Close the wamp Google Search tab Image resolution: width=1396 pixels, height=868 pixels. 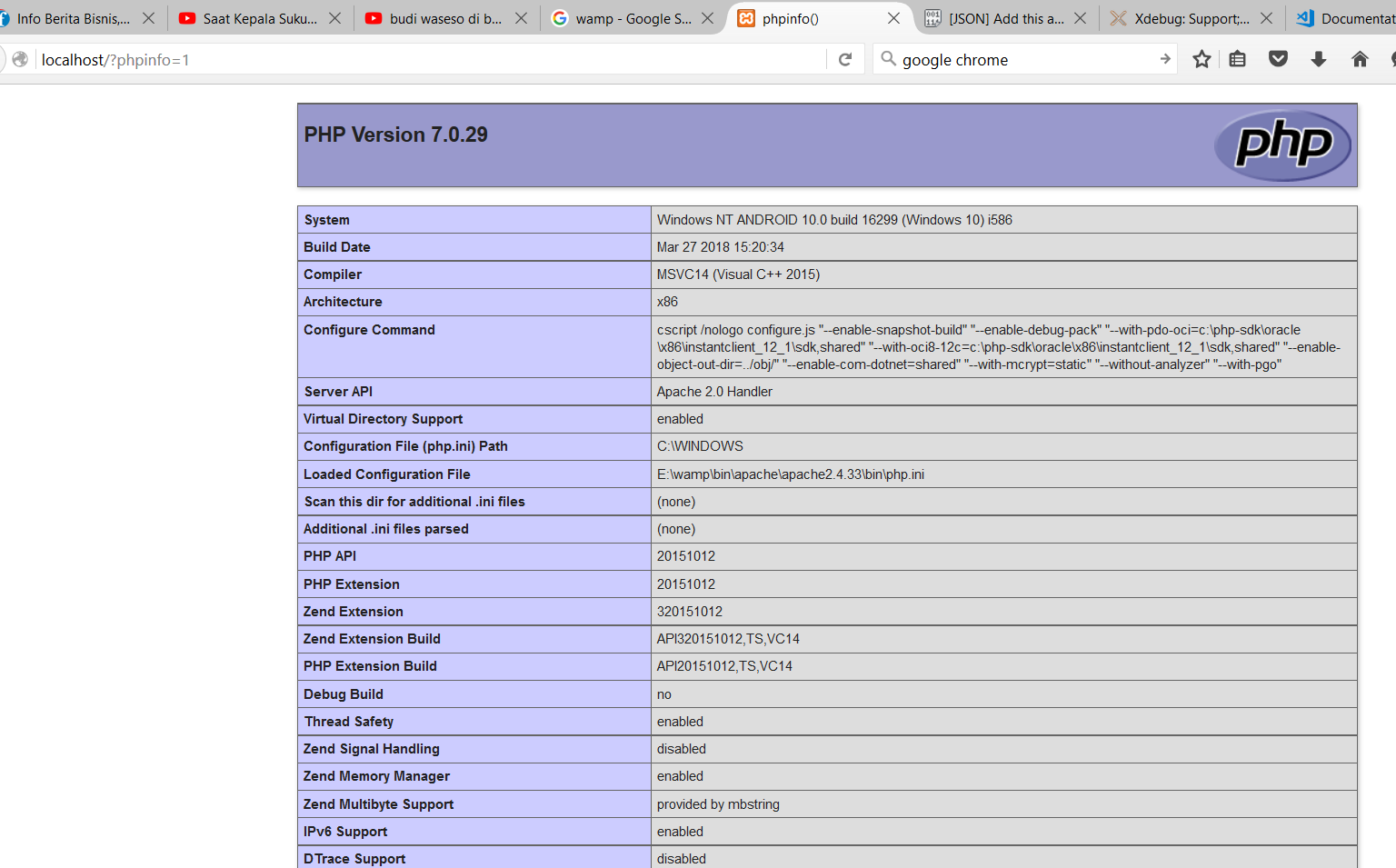(x=707, y=18)
